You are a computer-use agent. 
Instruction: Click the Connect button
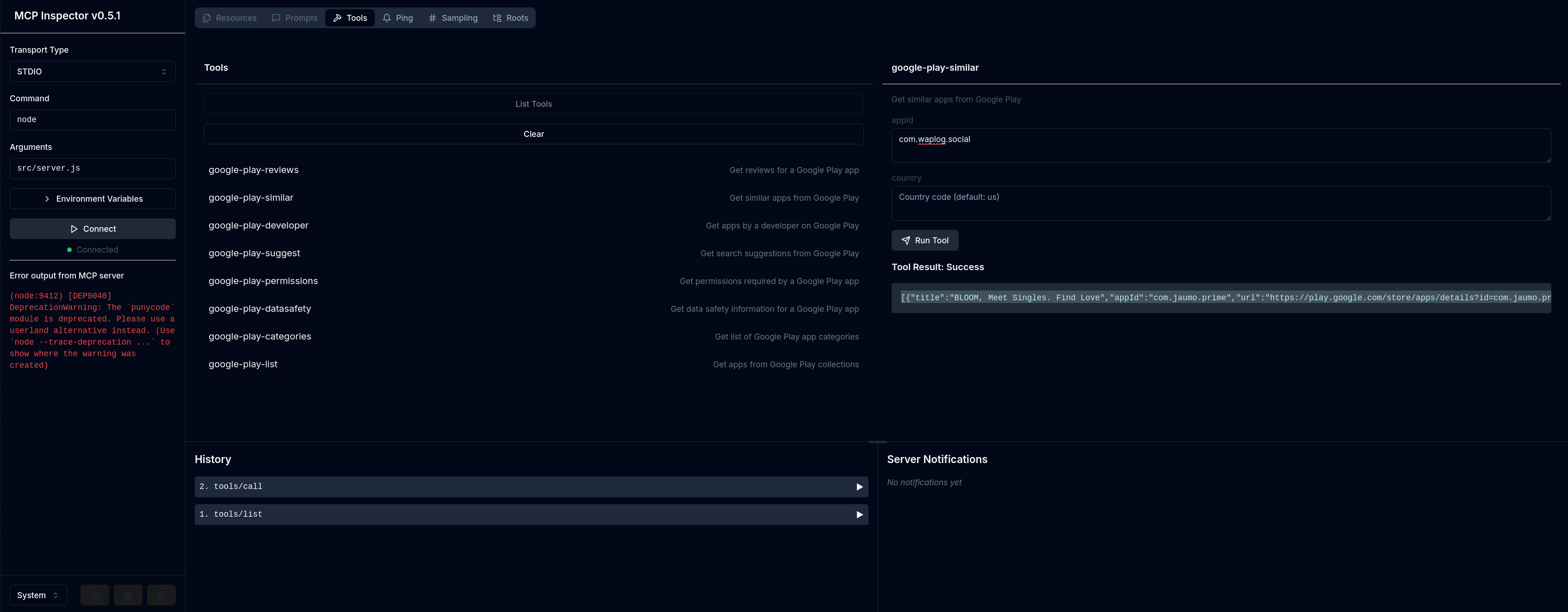coord(93,229)
